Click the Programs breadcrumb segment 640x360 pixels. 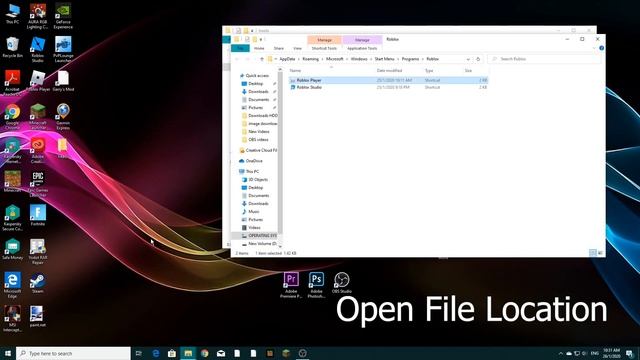pos(410,59)
